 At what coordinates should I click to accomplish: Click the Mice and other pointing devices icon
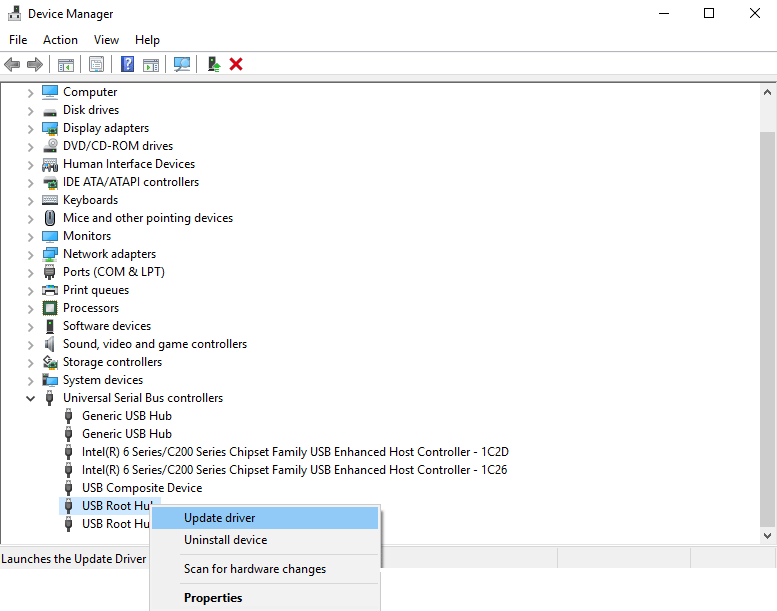[50, 218]
